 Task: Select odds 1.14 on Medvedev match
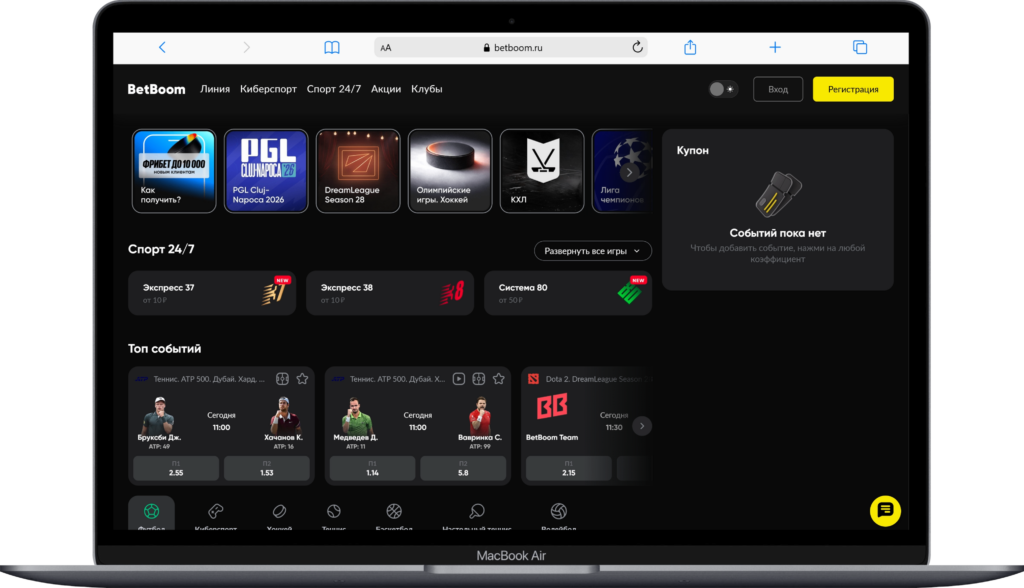373,468
